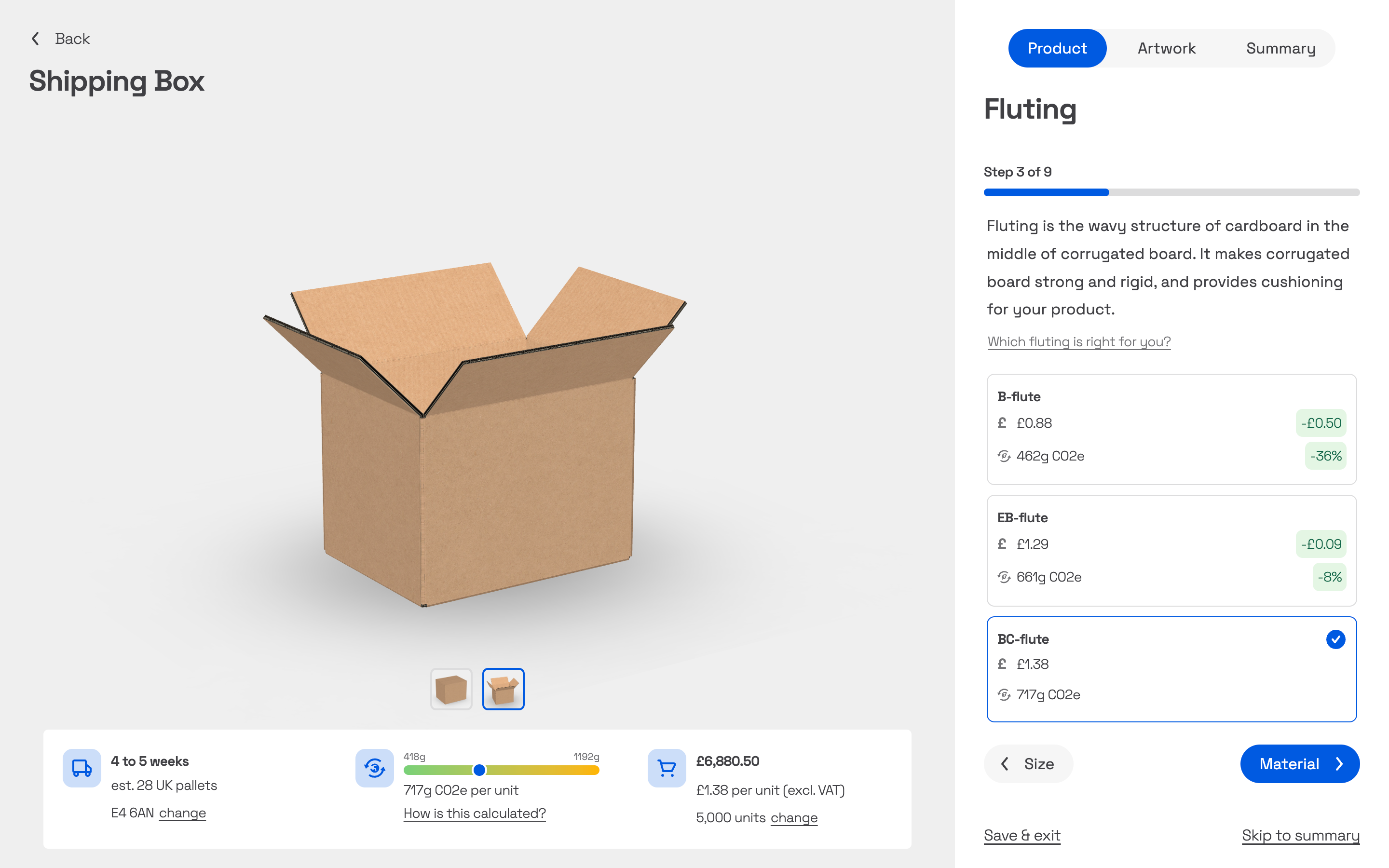Select the EB-flute option
The height and width of the screenshot is (868, 1389).
click(1171, 550)
